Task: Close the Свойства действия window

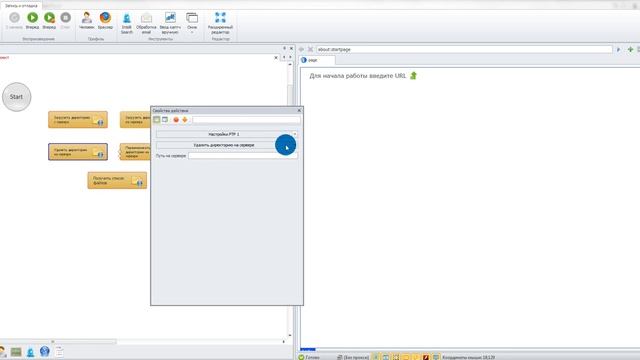Action: (299, 111)
